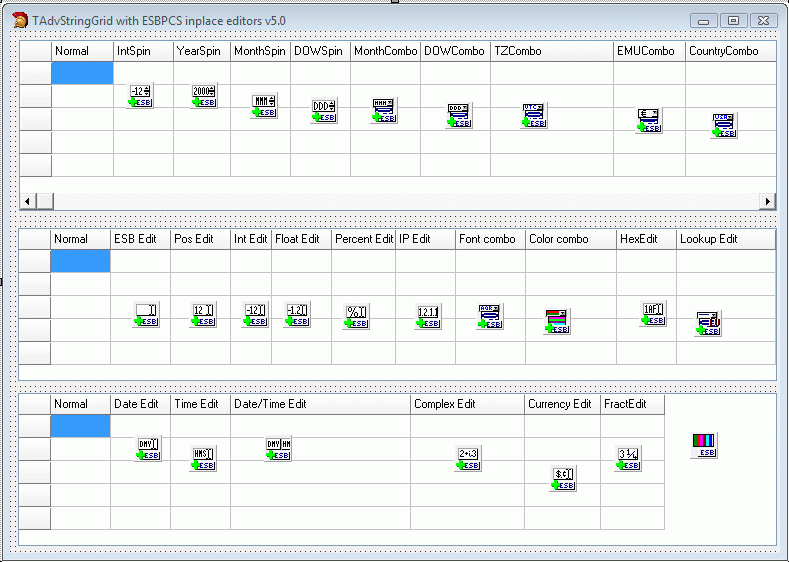Click the Color combo column header
Viewport: 789px width, 562px height.
(x=571, y=239)
